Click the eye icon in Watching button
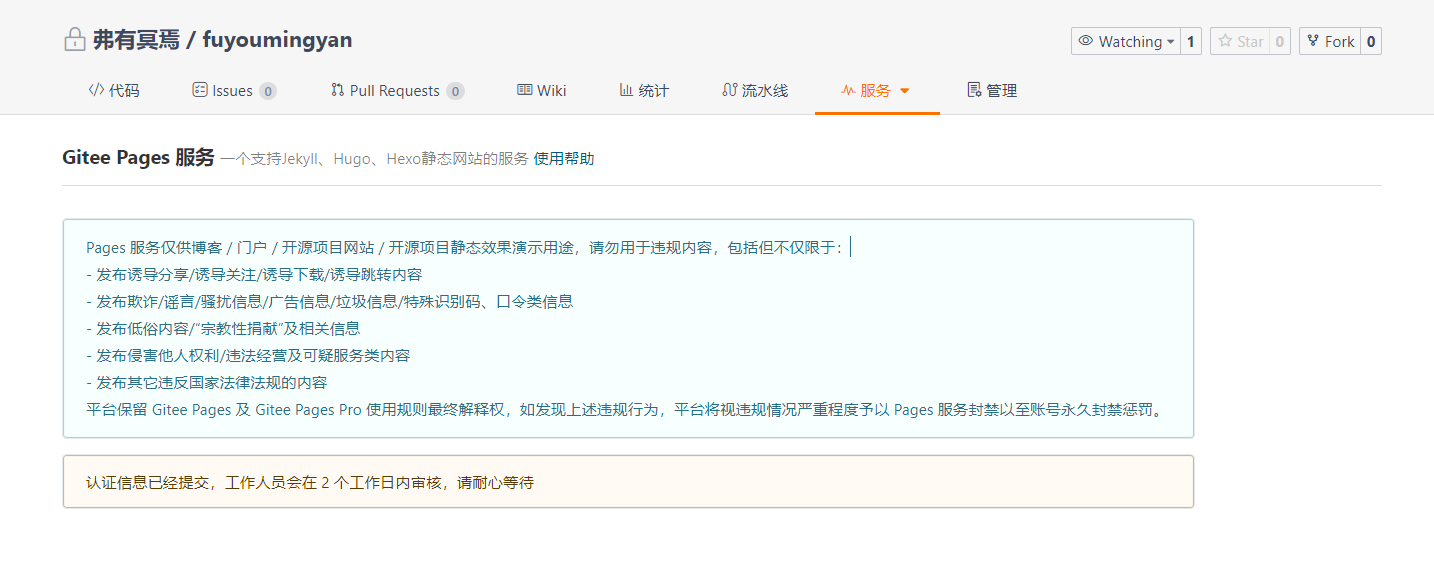Viewport: 1434px width, 562px height. [x=1086, y=41]
